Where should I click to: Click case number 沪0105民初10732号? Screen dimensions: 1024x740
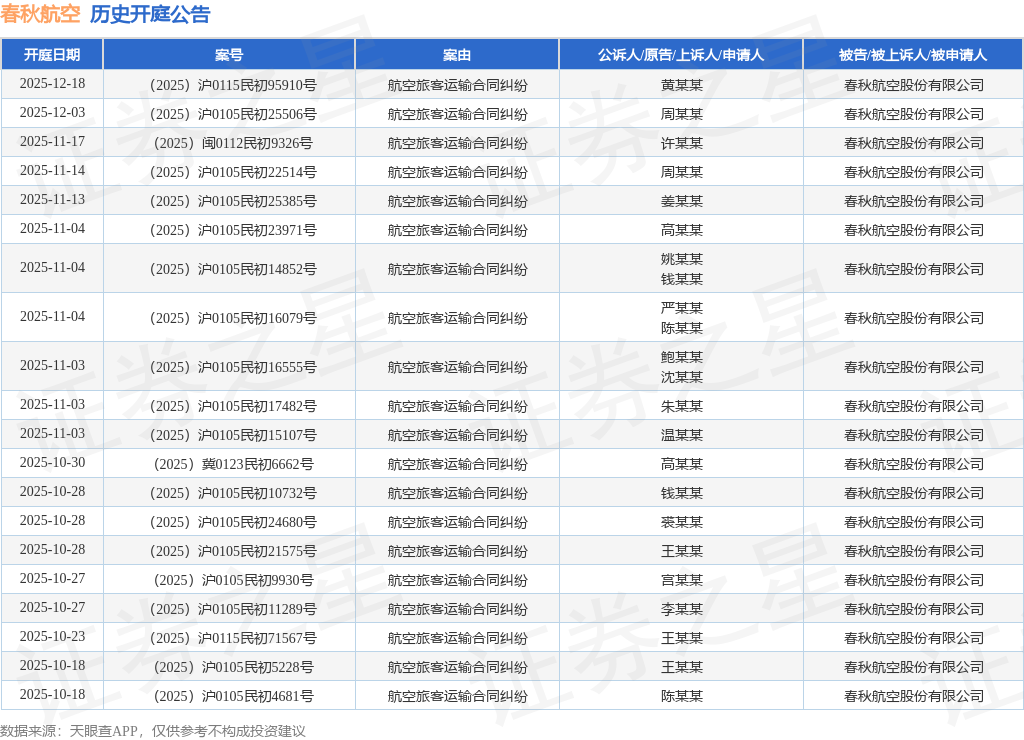[x=233, y=493]
